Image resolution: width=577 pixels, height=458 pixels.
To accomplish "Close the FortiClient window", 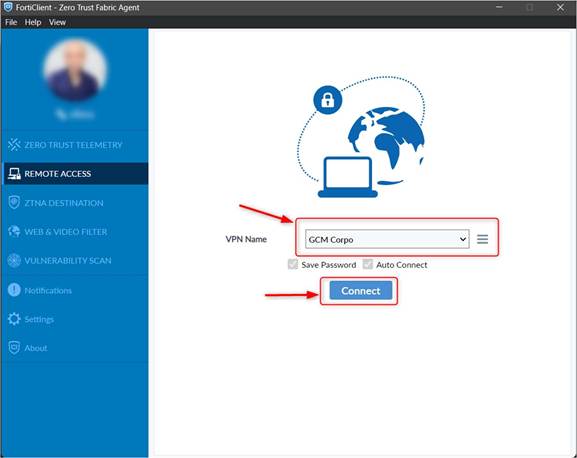I will coord(560,7).
